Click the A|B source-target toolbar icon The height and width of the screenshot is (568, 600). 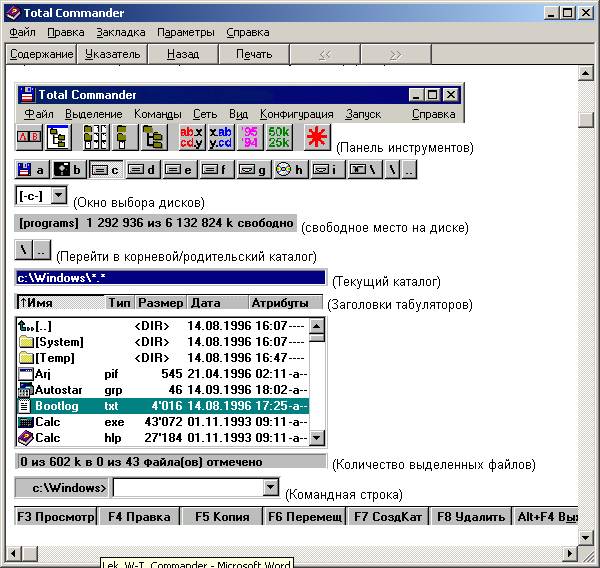29,137
